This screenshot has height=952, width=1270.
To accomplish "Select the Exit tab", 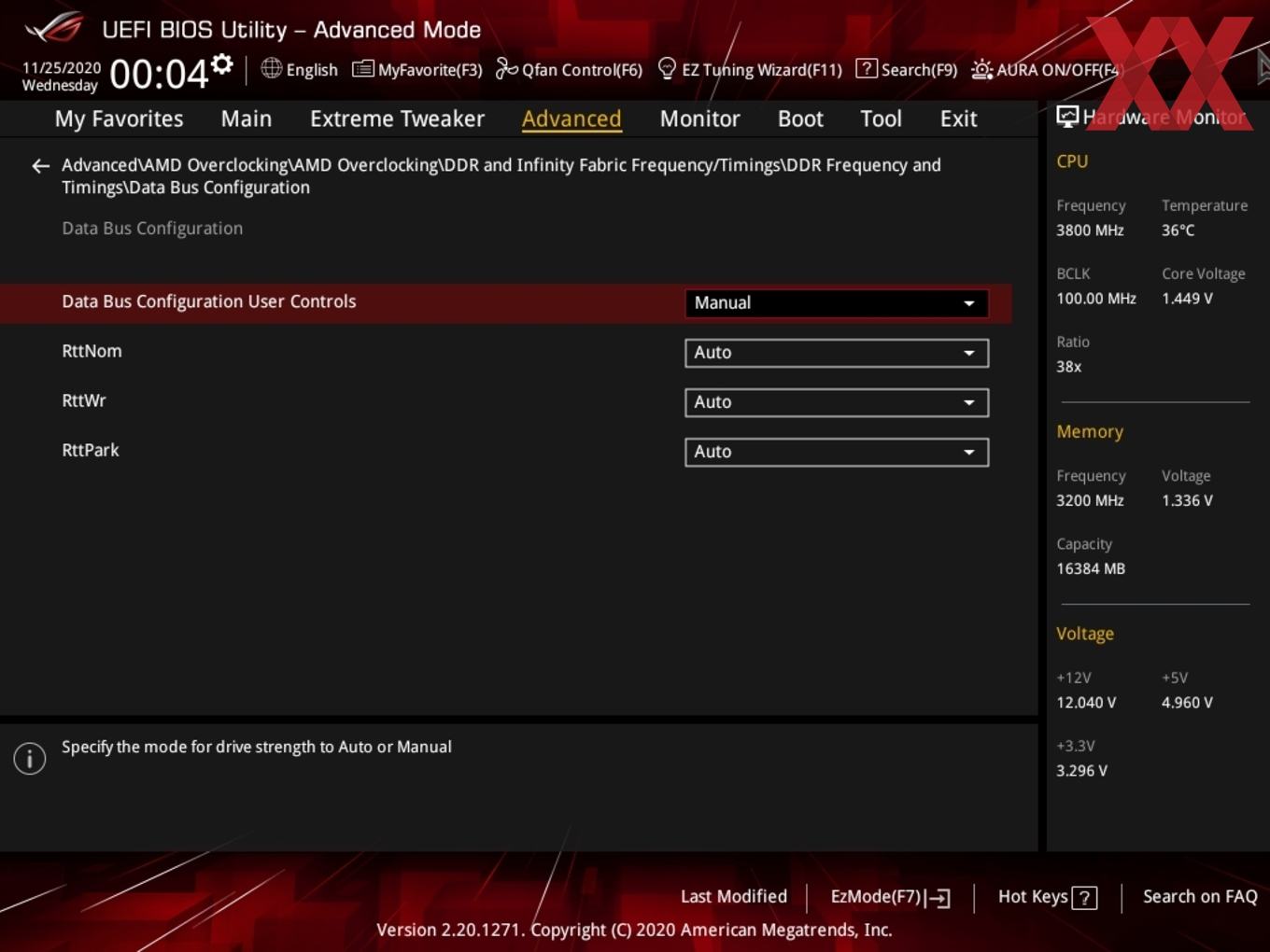I will 958,119.
